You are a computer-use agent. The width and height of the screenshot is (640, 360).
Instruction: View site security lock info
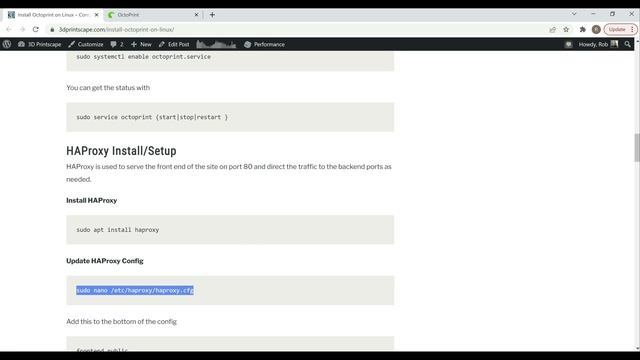pos(52,29)
